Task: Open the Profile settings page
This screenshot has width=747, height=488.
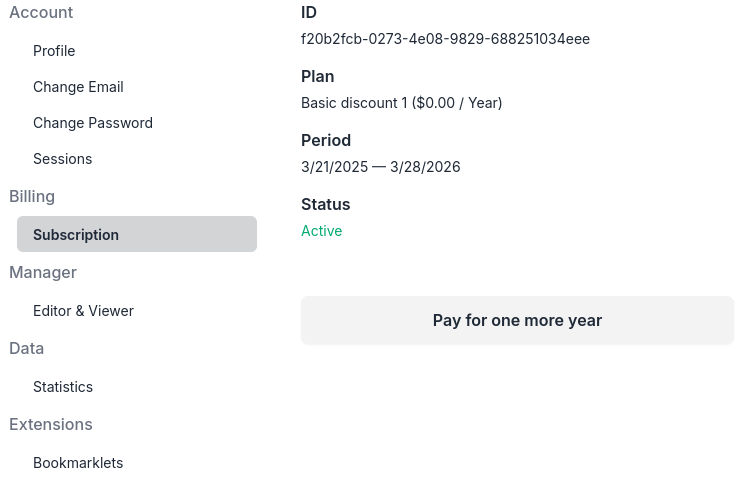Action: (54, 51)
